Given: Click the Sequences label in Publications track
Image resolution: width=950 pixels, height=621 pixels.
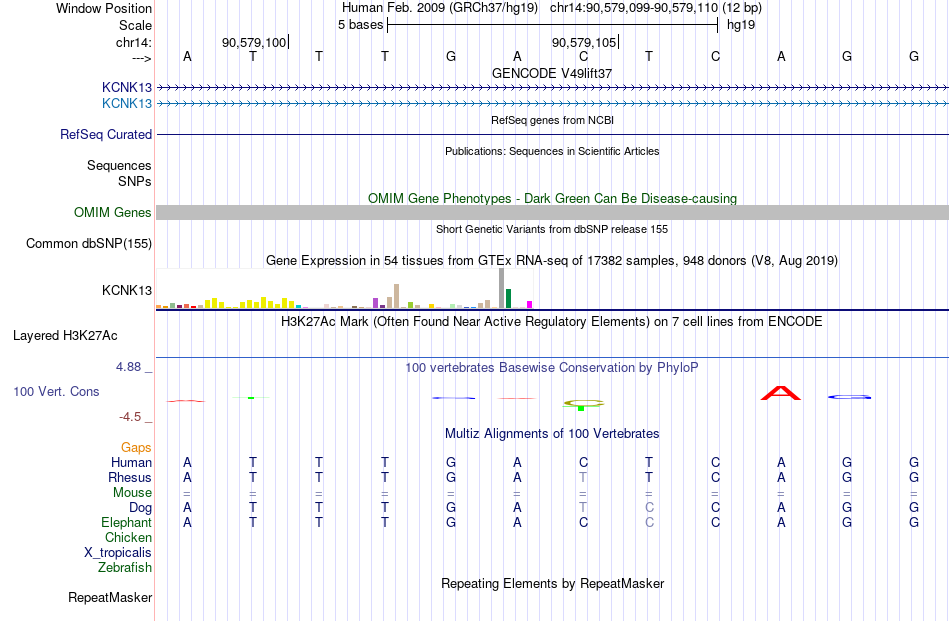Looking at the screenshot, I should click(119, 165).
